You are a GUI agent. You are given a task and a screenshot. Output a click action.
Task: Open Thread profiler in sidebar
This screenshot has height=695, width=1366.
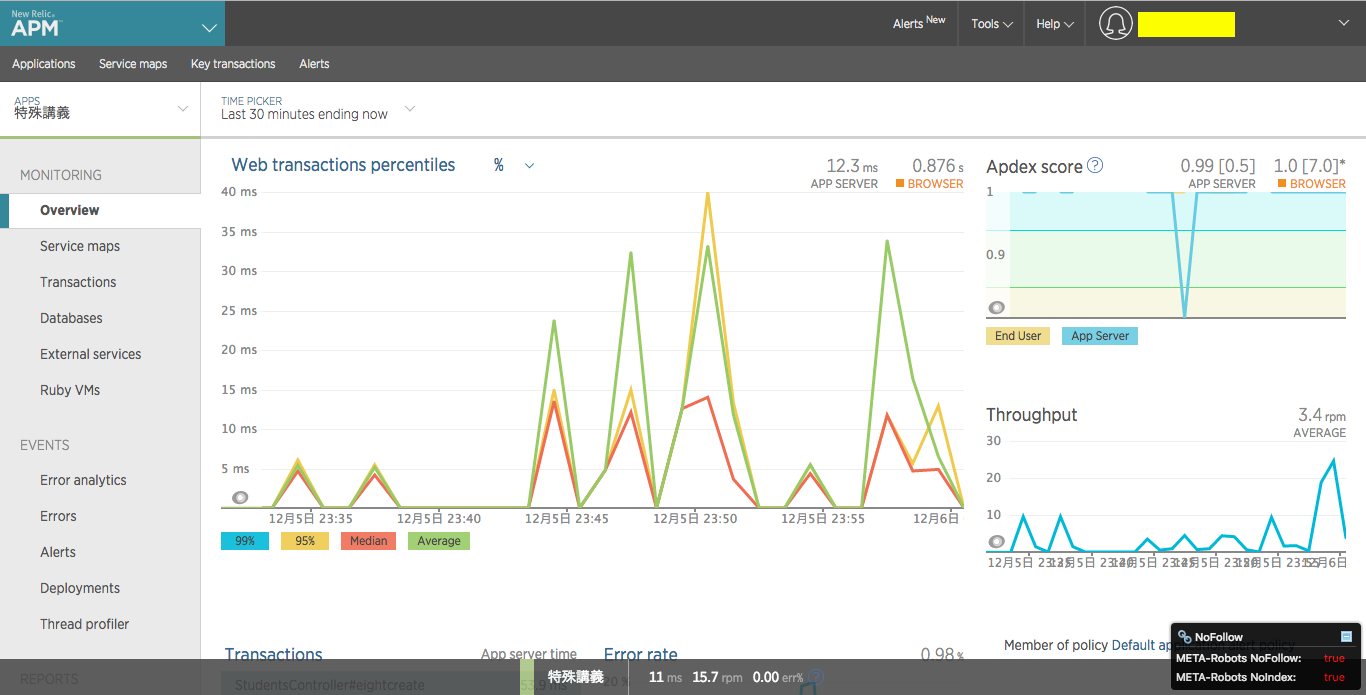tap(85, 624)
